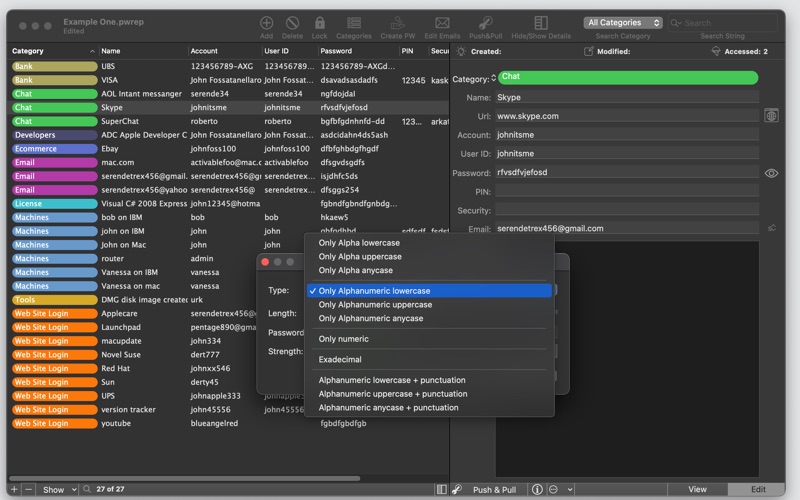The image size is (800, 500).
Task: Open the Show dropdown in bottom bar
Action: coord(58,489)
